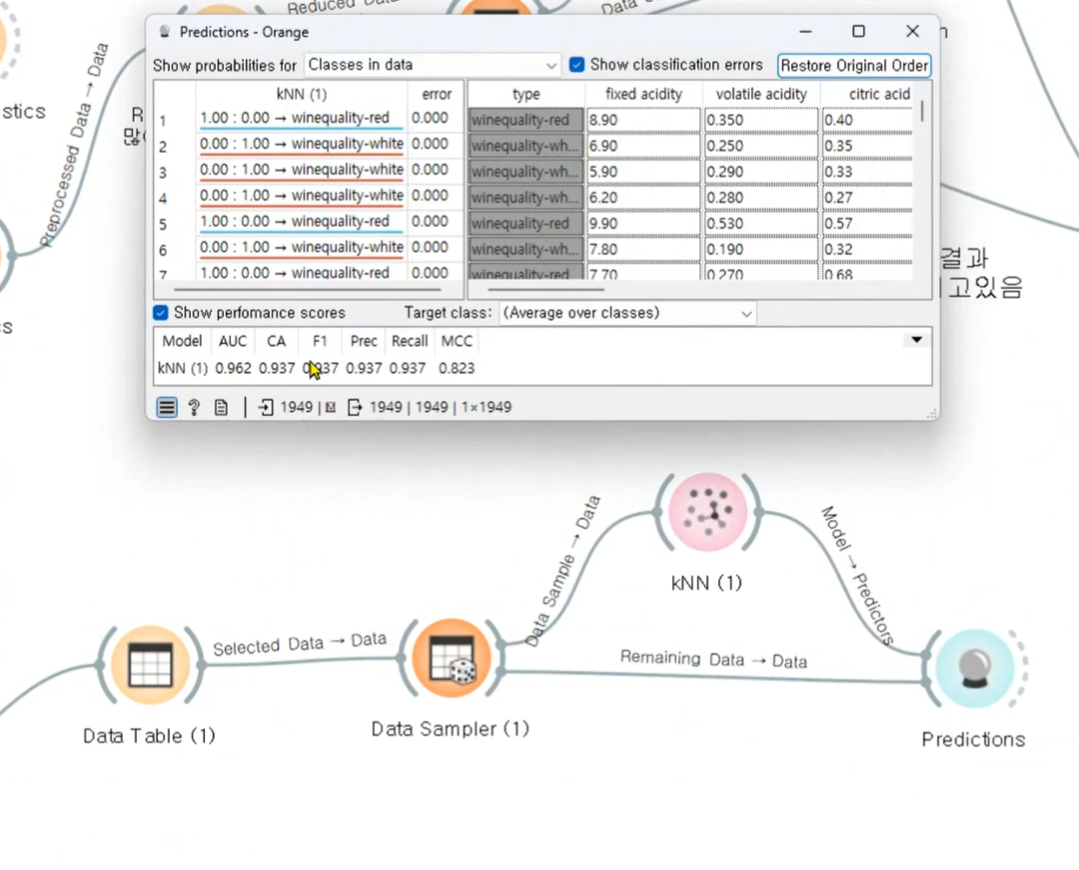Click the report document icon
1079x870 pixels.
pos(221,407)
